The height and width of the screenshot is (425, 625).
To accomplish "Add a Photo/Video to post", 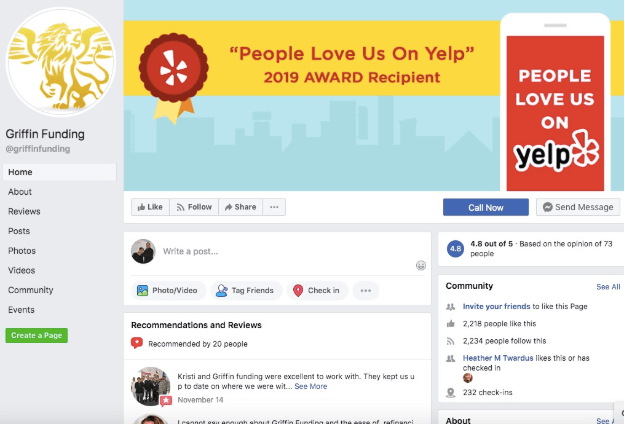I will point(168,291).
